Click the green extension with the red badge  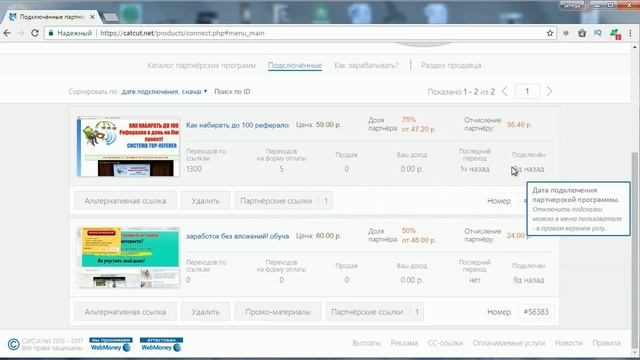[615, 33]
